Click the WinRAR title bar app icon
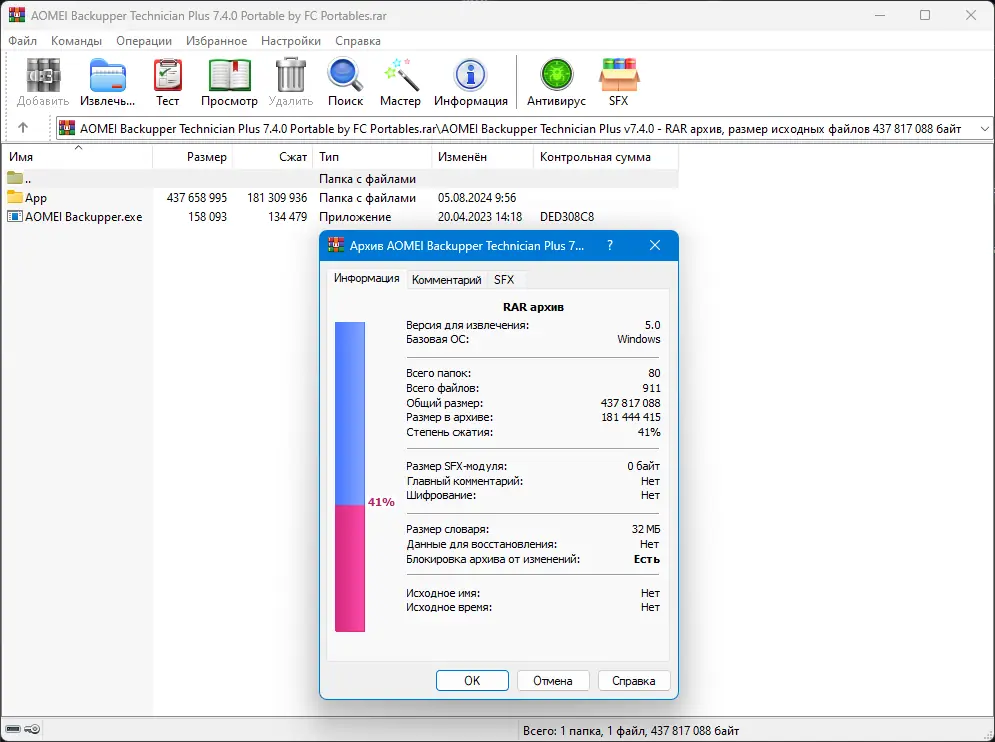Image resolution: width=995 pixels, height=742 pixels. click(x=17, y=15)
